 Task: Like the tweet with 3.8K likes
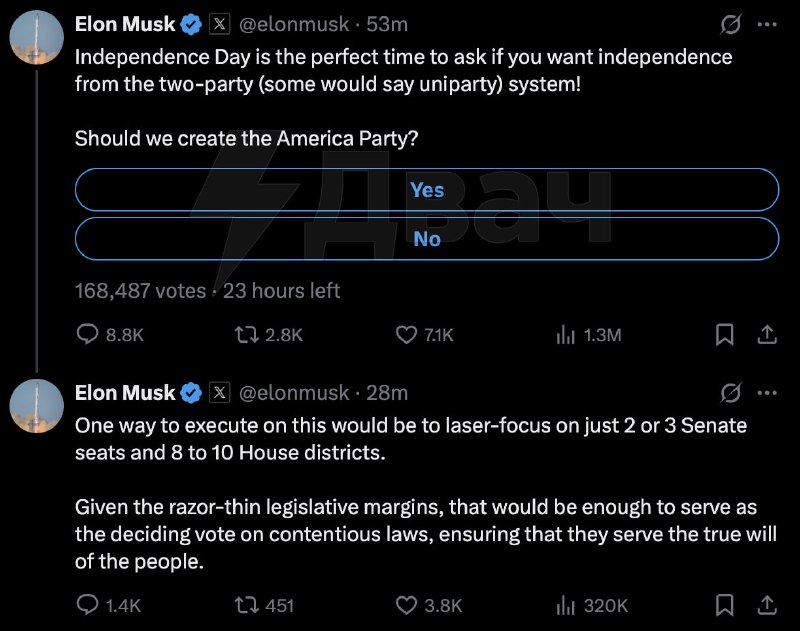(429, 605)
